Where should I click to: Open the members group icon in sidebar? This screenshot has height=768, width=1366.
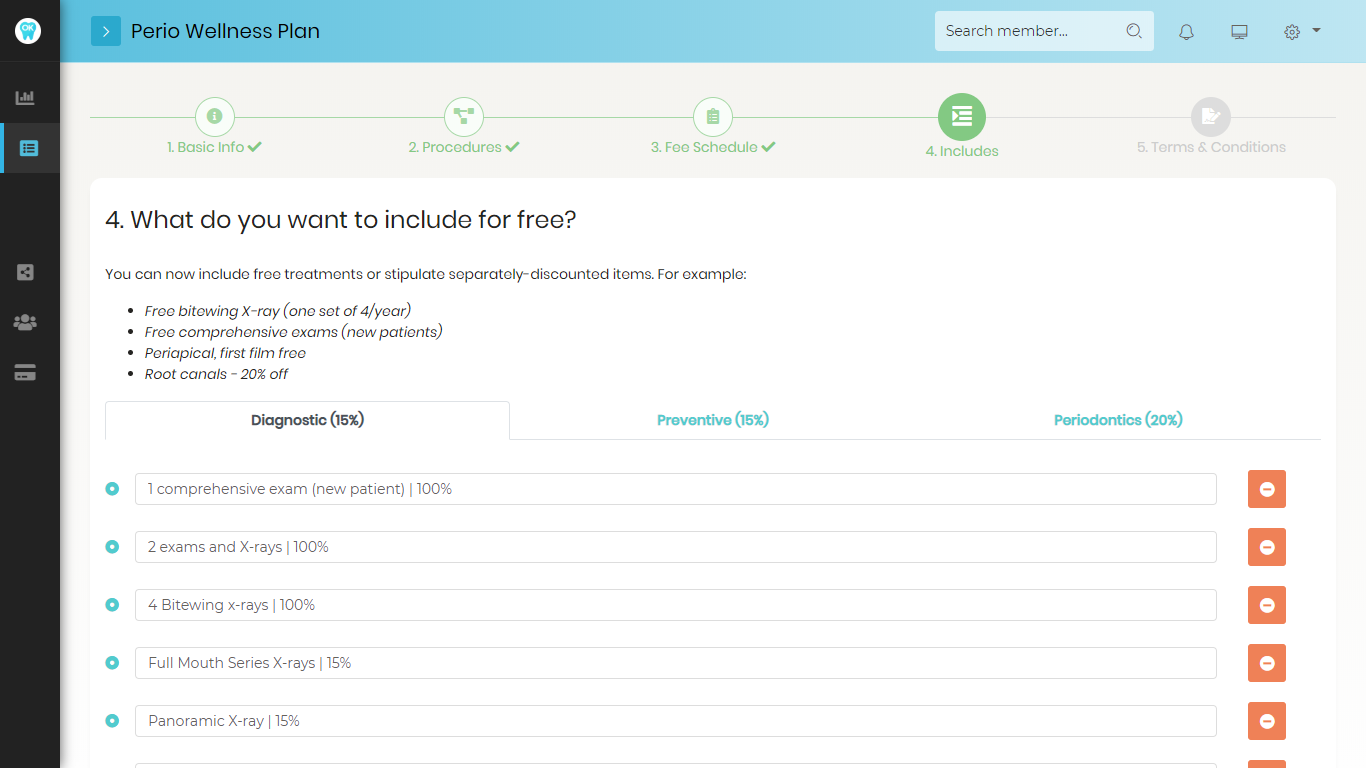(25, 322)
